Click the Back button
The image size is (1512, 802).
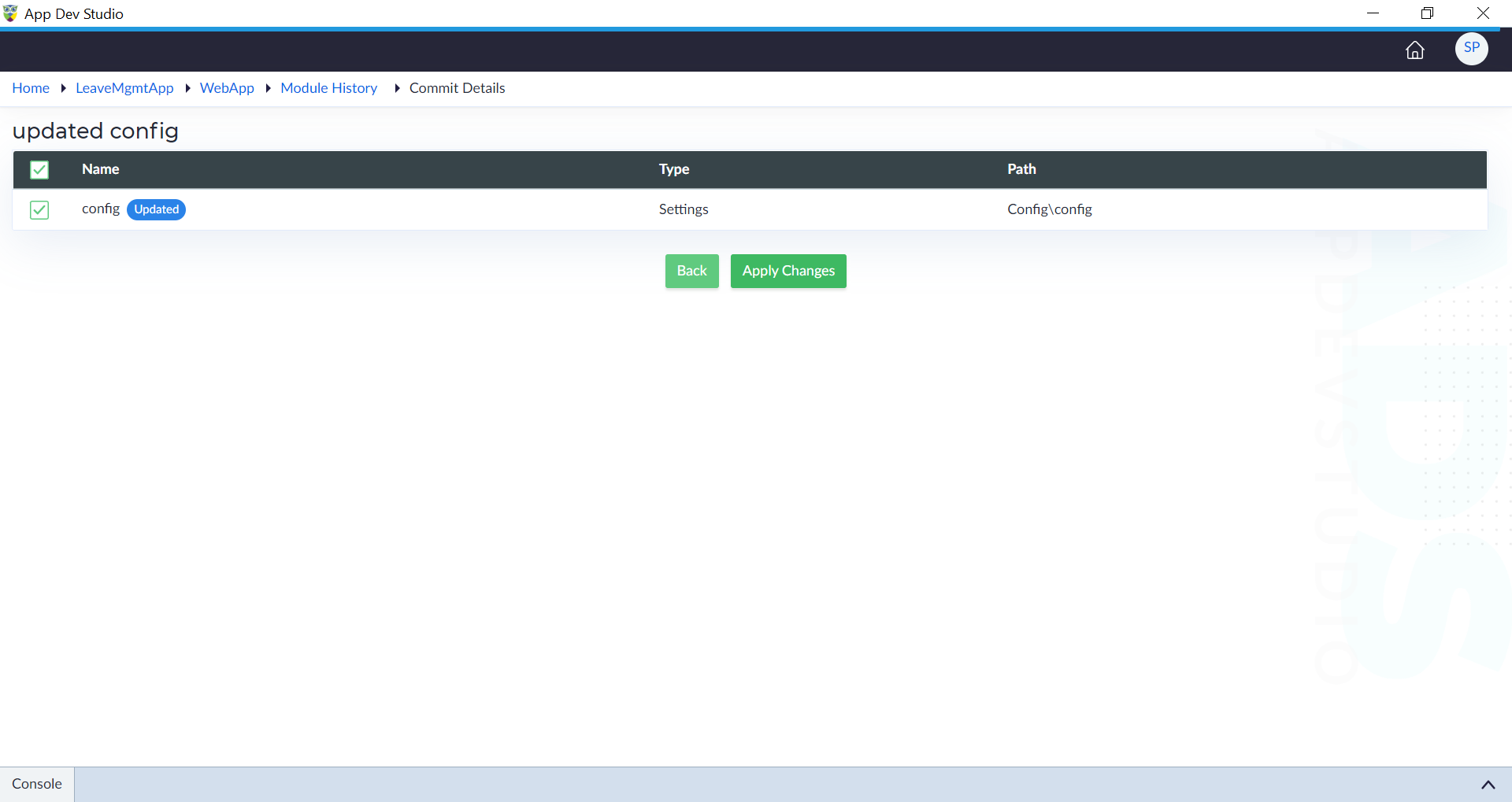[692, 271]
